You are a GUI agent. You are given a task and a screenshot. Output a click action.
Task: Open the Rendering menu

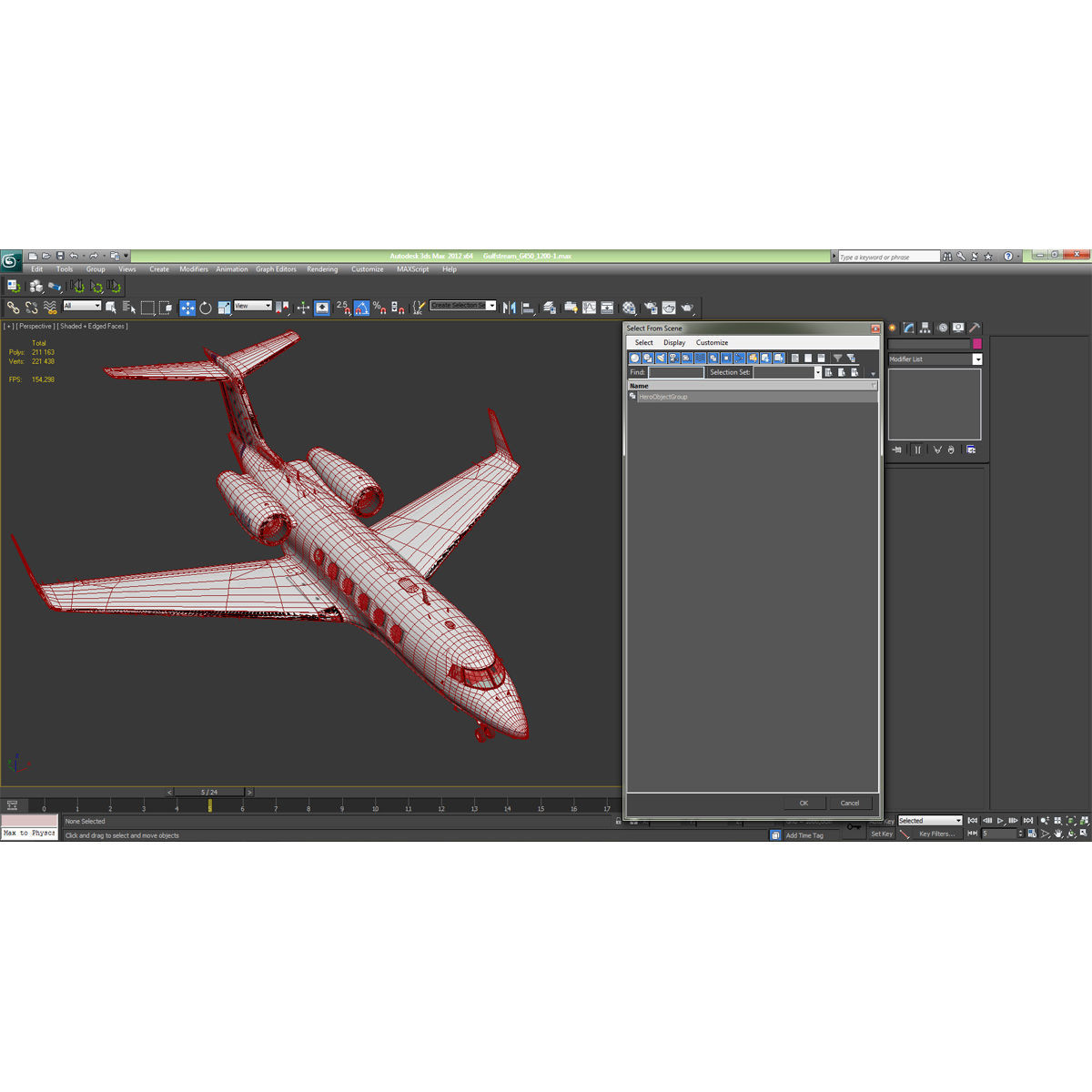[322, 269]
